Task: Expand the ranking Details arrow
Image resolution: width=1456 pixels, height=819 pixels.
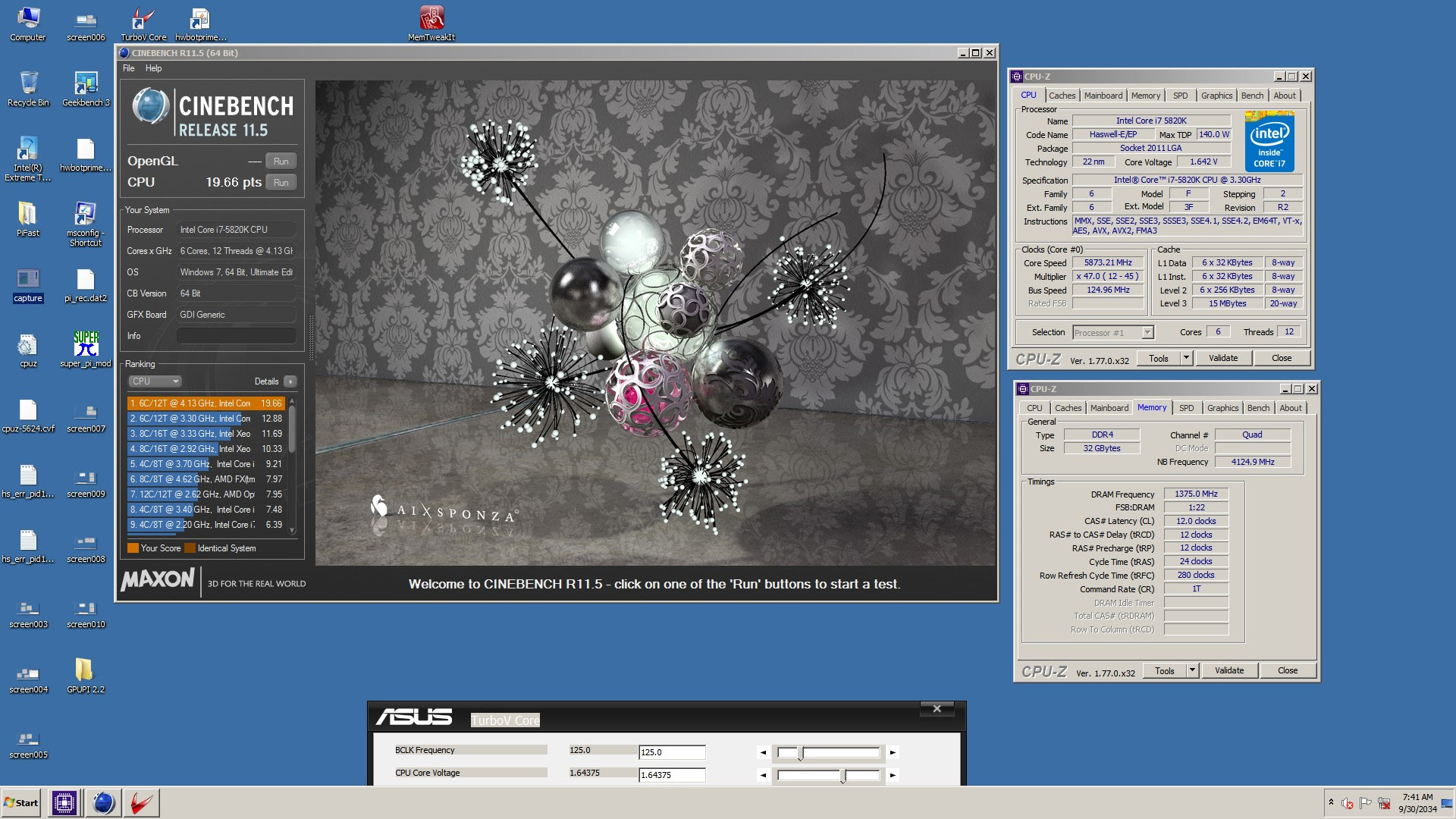Action: [x=290, y=381]
